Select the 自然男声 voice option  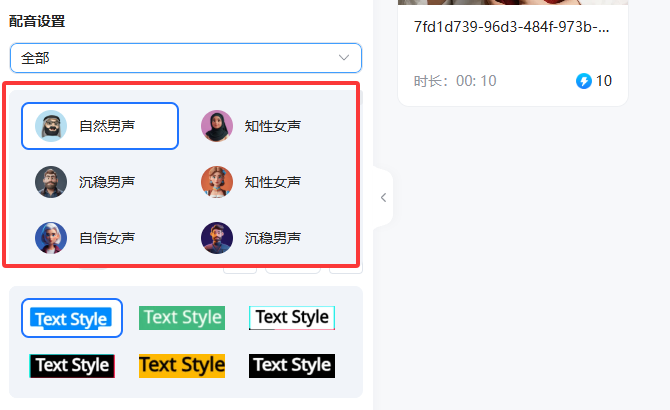pos(100,126)
